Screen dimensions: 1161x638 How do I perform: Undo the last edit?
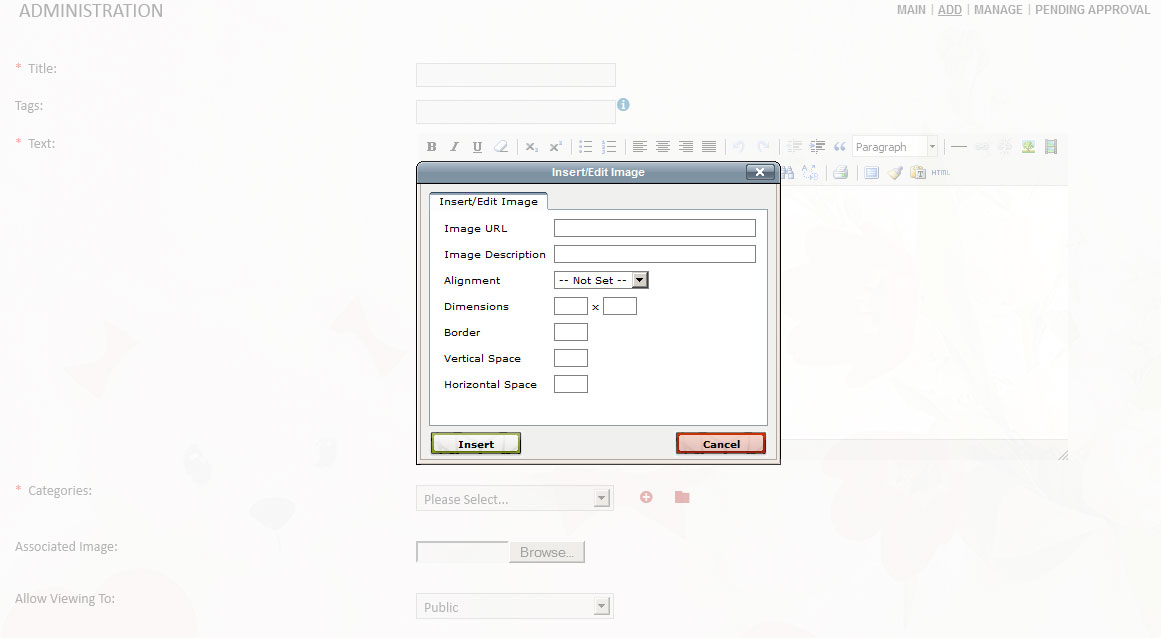[739, 147]
